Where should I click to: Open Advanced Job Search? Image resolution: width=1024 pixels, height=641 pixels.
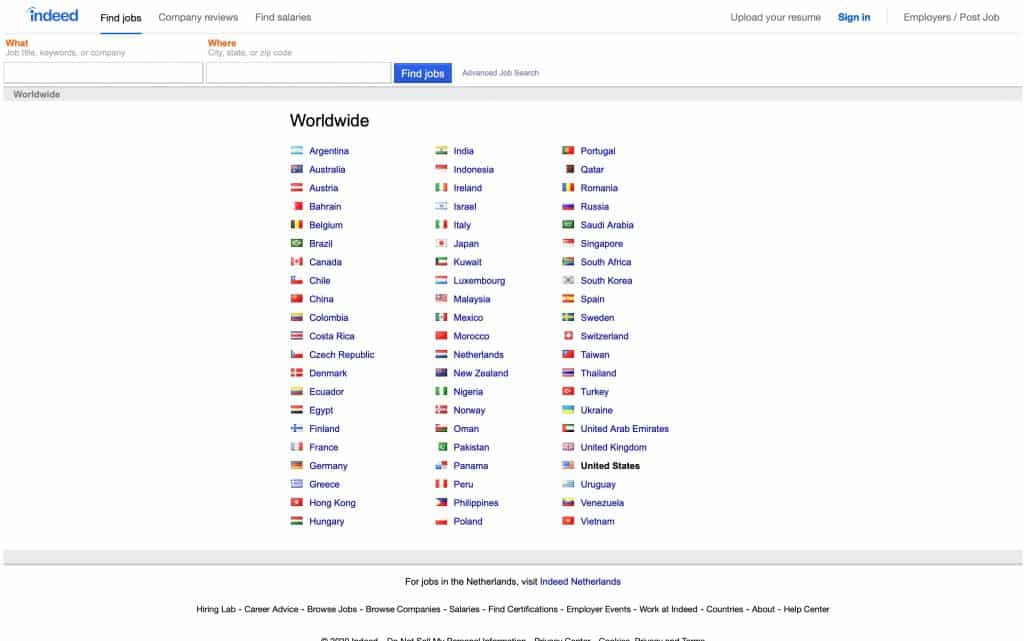[503, 72]
